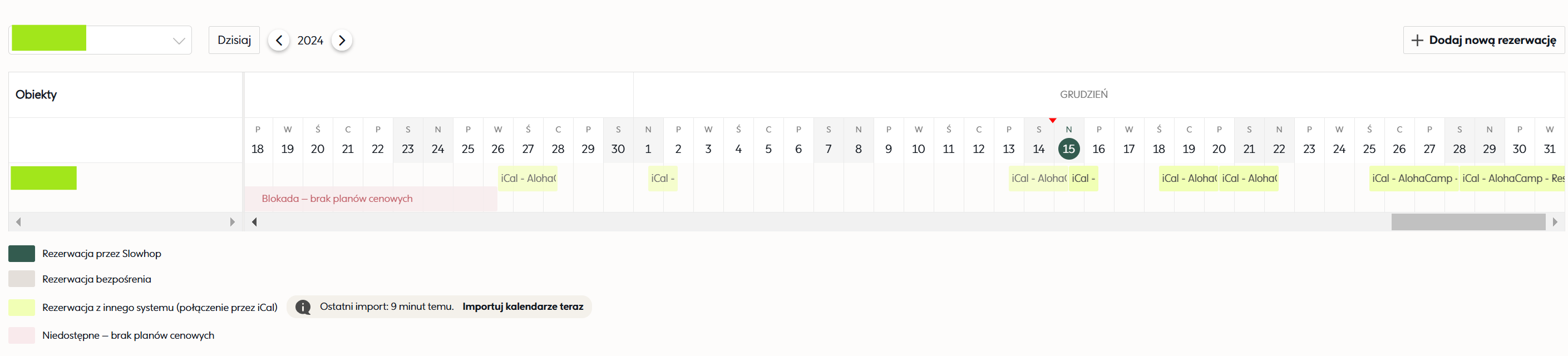Click Importuj kalendarze teraz link
Image resolution: width=1568 pixels, height=356 pixels.
(x=522, y=306)
